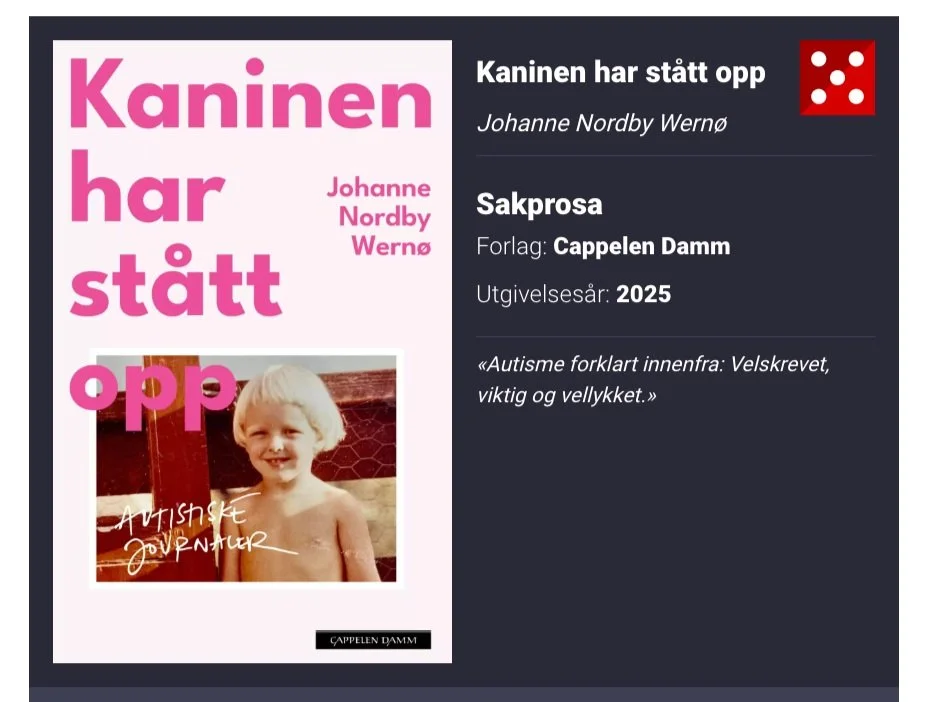Click the childhood photo on book cover
The height and width of the screenshot is (702, 932).
246,468
